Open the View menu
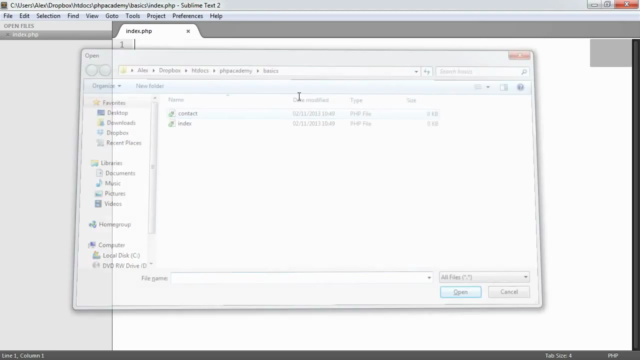The width and height of the screenshot is (640, 360). (x=92, y=16)
